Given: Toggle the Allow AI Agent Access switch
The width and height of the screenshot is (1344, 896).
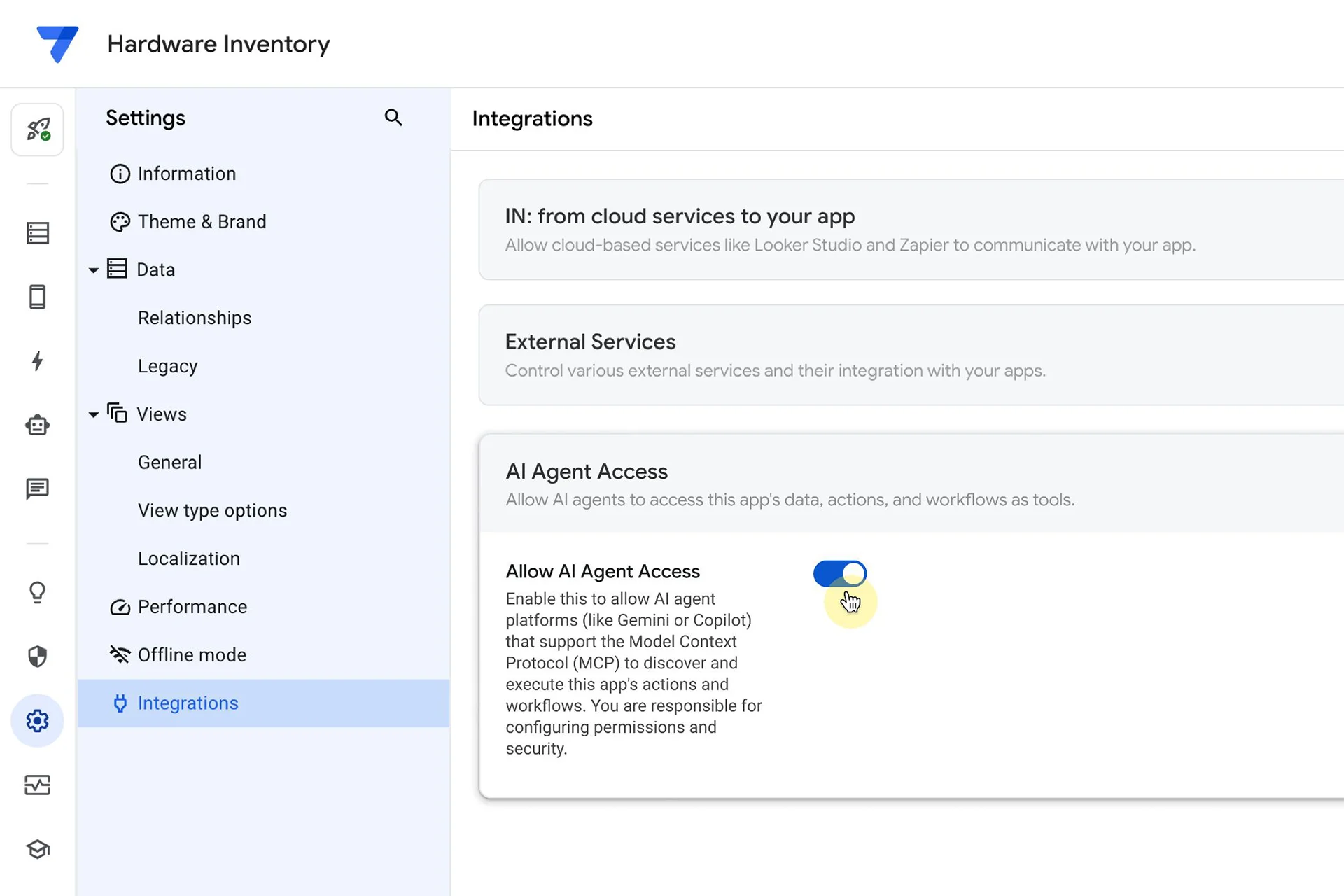Looking at the screenshot, I should [x=840, y=573].
